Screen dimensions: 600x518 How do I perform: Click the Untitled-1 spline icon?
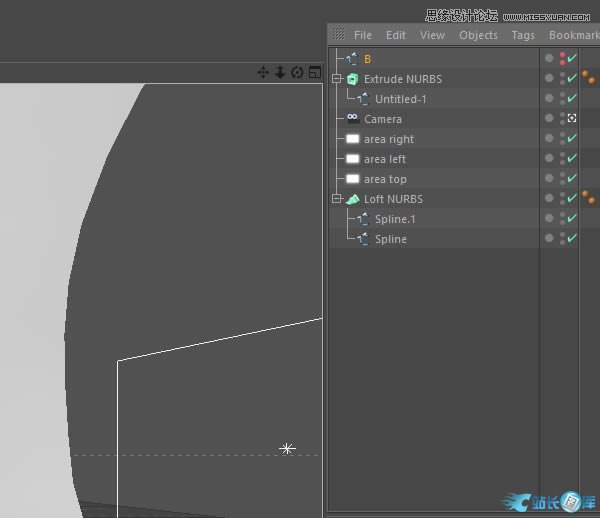(x=363, y=99)
